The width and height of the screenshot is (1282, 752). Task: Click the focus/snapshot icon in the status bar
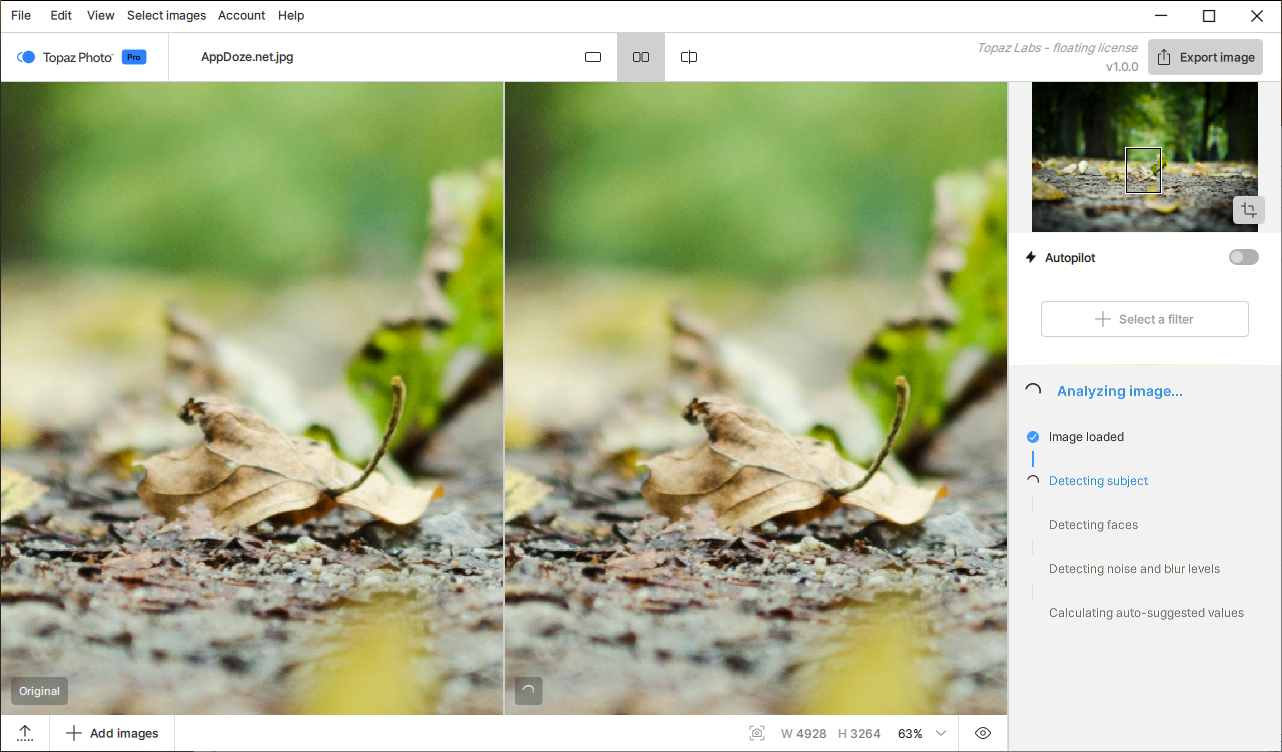(756, 733)
